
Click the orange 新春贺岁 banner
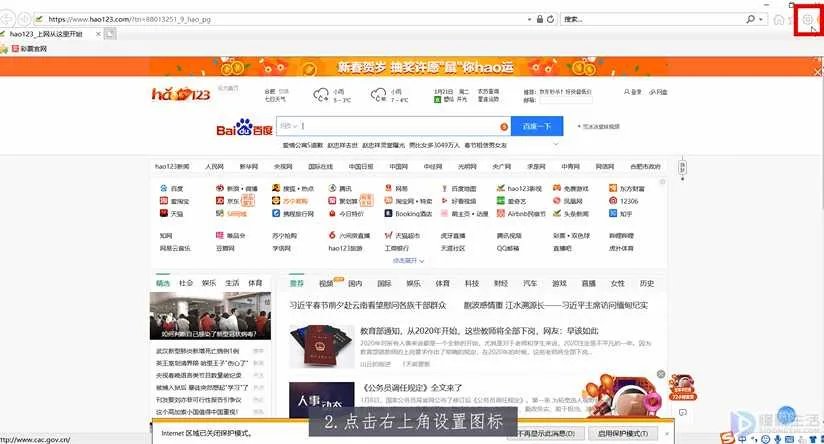[x=412, y=67]
